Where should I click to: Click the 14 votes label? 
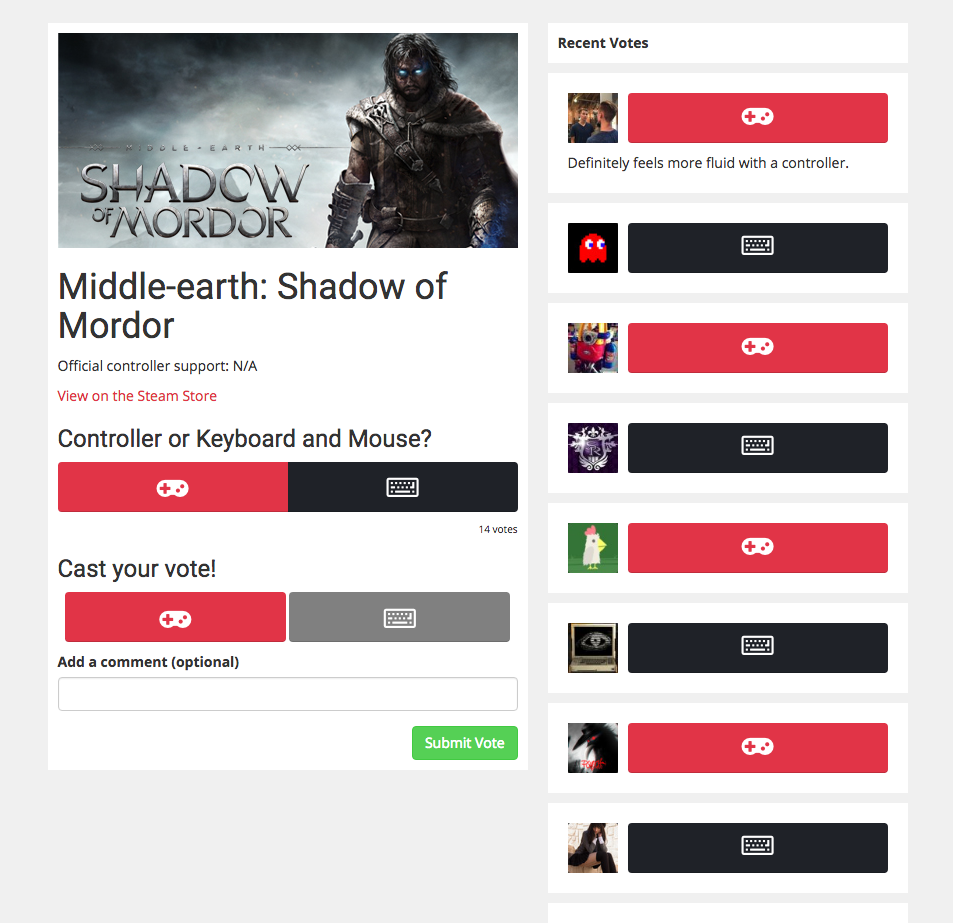pyautogui.click(x=497, y=529)
